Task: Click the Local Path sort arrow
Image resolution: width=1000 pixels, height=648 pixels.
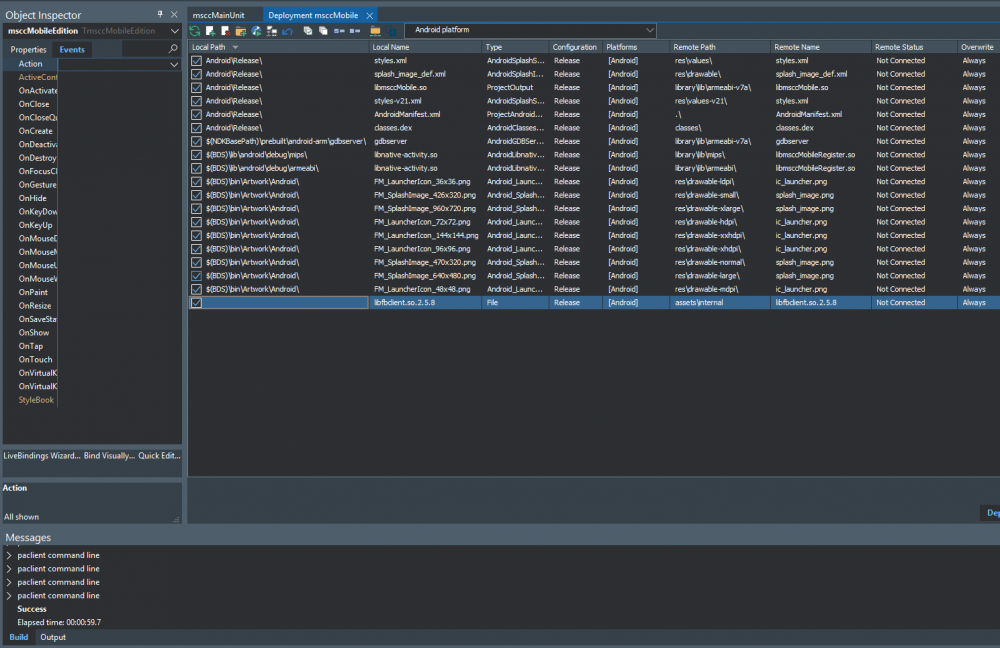Action: tap(235, 47)
